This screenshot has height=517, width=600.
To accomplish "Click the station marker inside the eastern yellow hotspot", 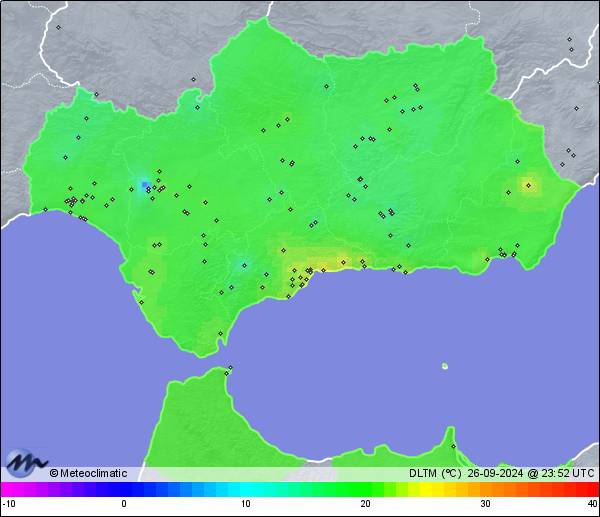I will (528, 186).
